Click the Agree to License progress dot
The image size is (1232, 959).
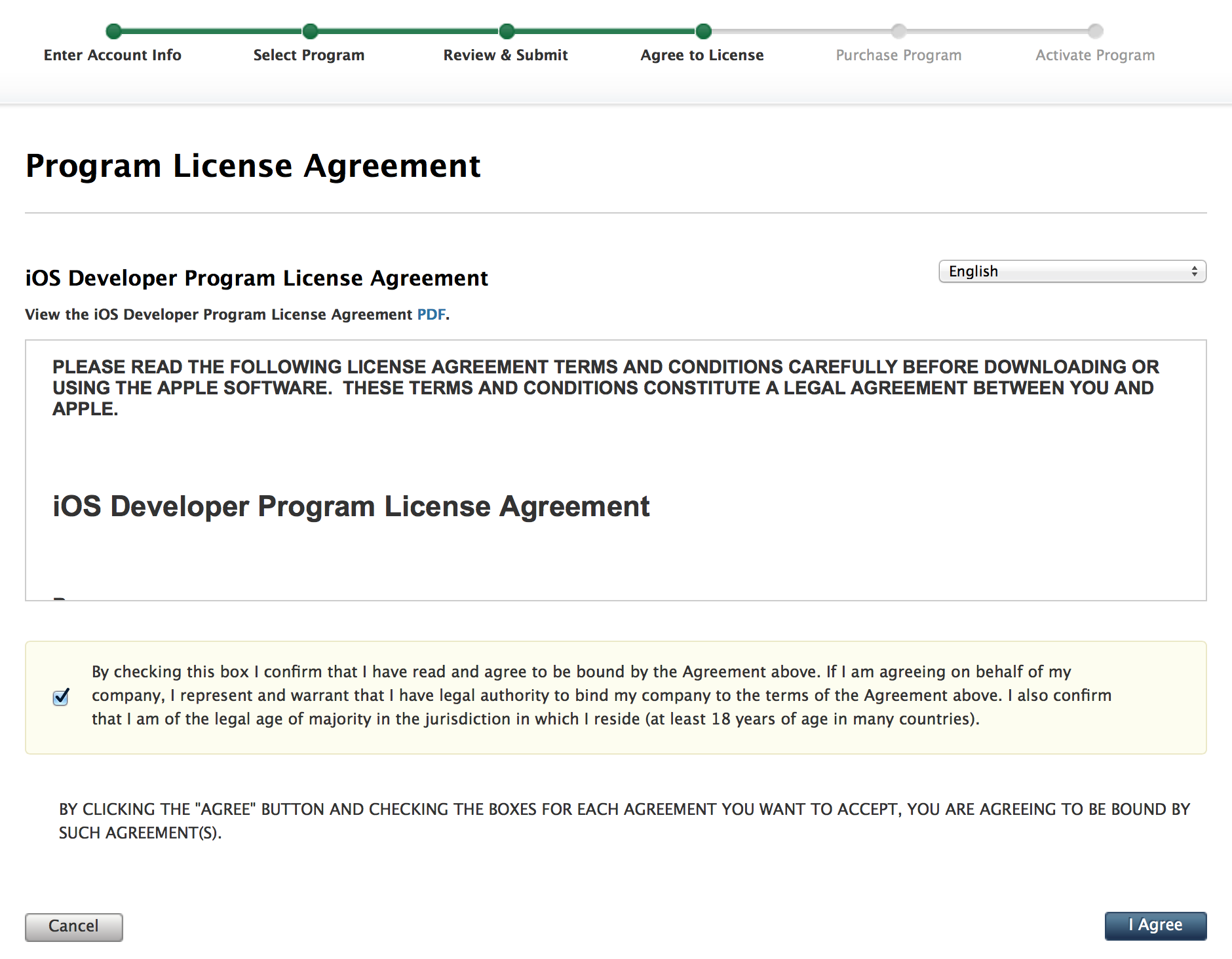[x=703, y=31]
